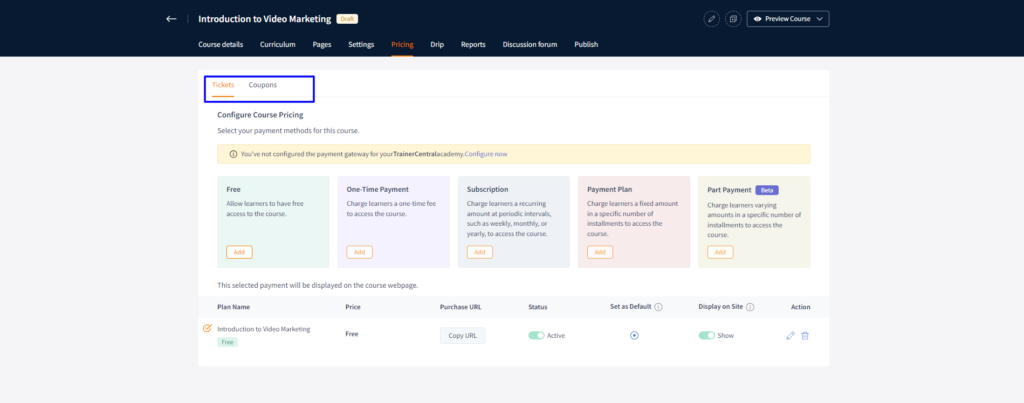Click the Status column header
1024x403 pixels.
pyautogui.click(x=537, y=307)
